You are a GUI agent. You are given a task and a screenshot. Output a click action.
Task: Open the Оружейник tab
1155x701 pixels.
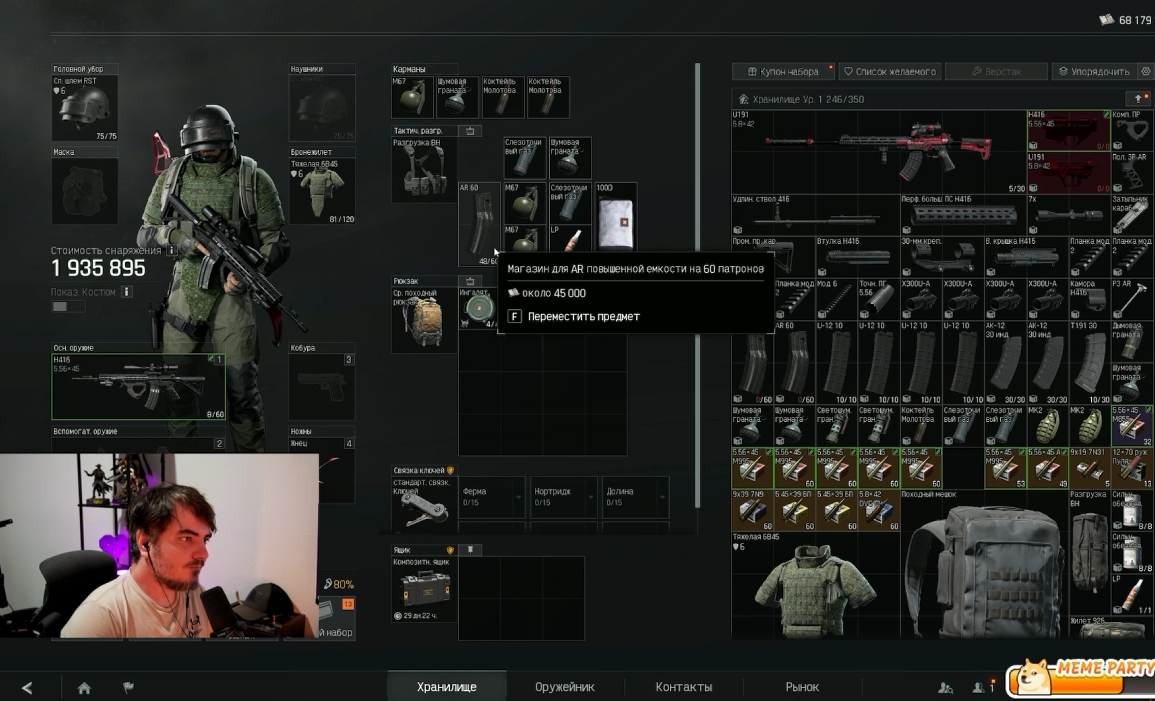(564, 687)
